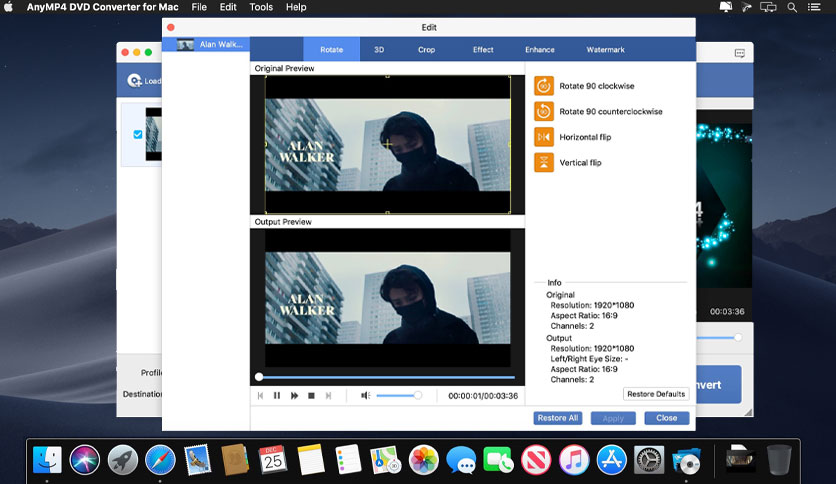This screenshot has width=836, height=484.
Task: Launch Siri from the dock
Action: tap(84, 459)
